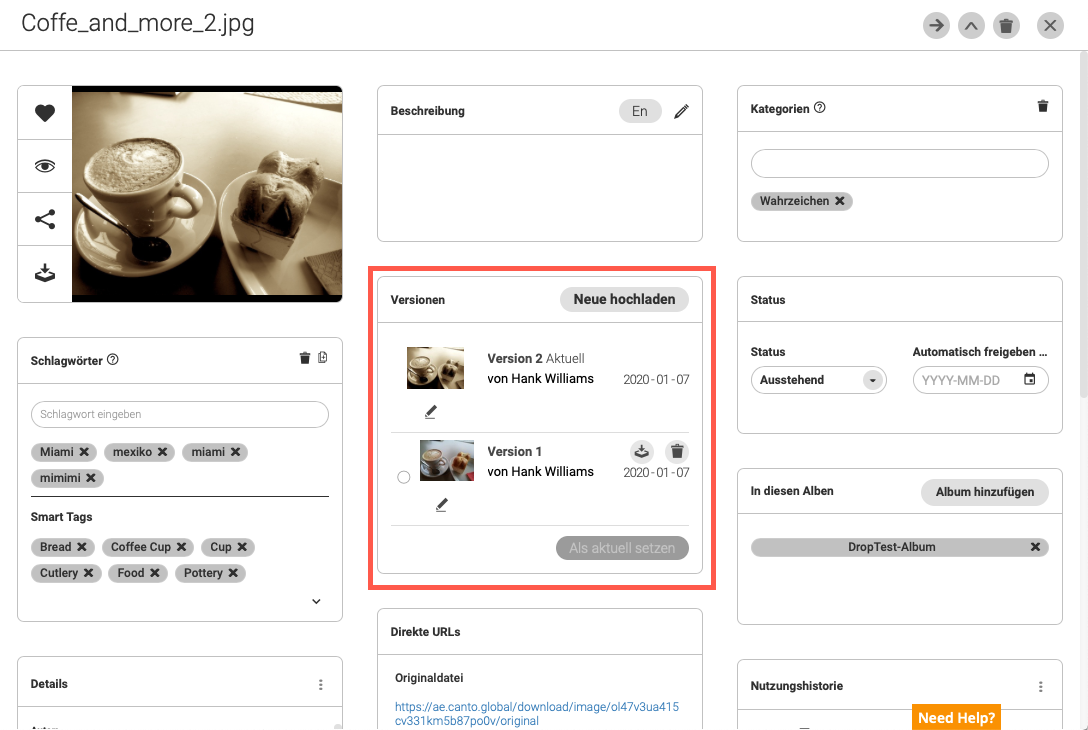This screenshot has height=730, width=1088.
Task: Remove the Miami keyword tag
Action: 84,452
